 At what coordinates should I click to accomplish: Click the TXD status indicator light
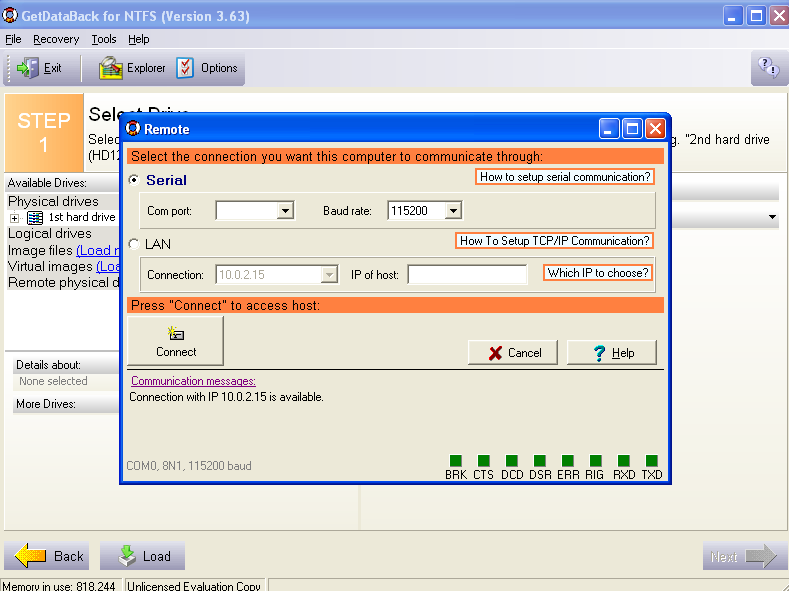coord(652,460)
